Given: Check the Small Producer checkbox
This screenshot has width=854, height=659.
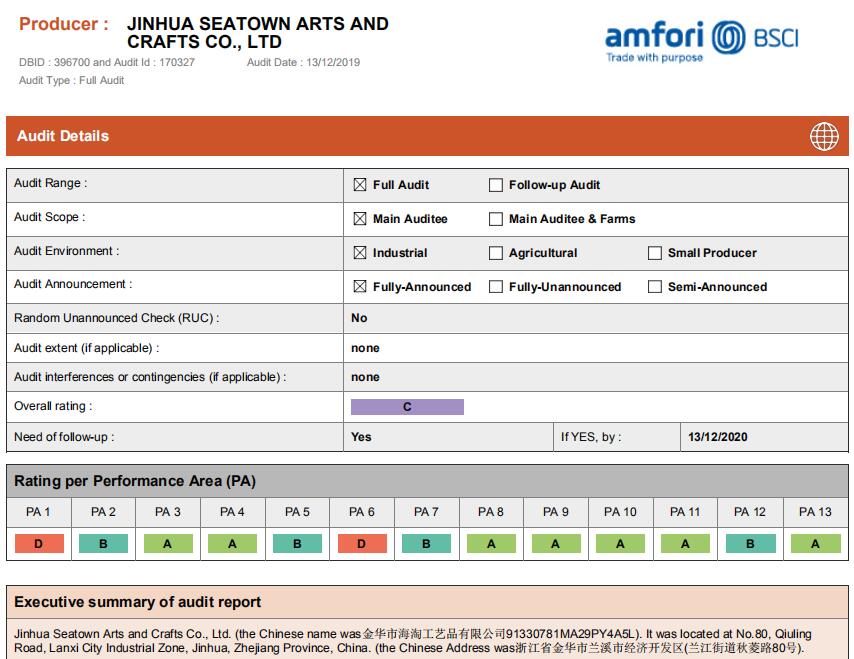Looking at the screenshot, I should [x=655, y=253].
